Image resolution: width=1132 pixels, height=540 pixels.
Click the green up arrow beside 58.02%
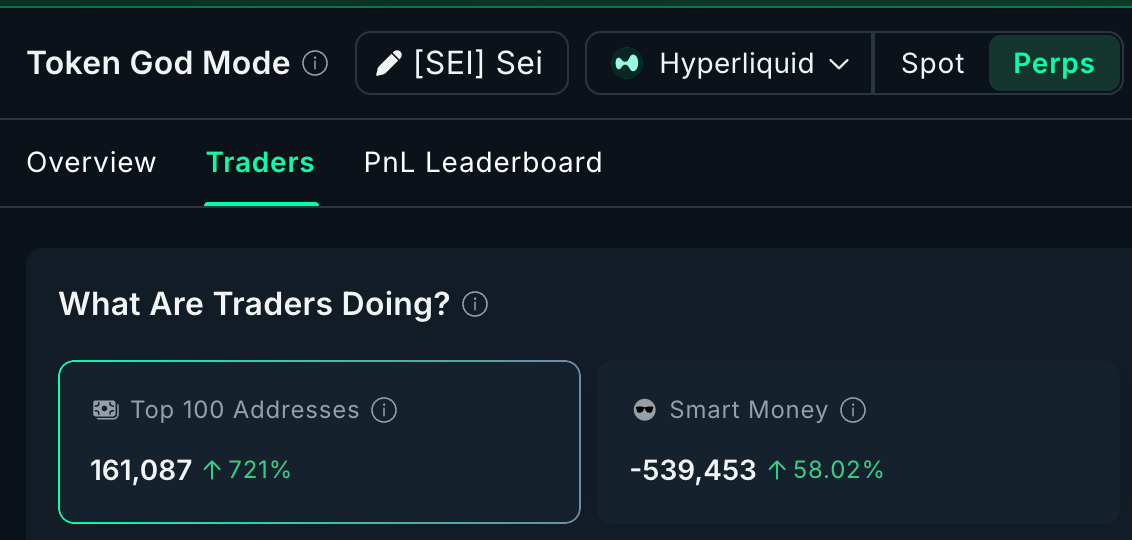point(776,470)
